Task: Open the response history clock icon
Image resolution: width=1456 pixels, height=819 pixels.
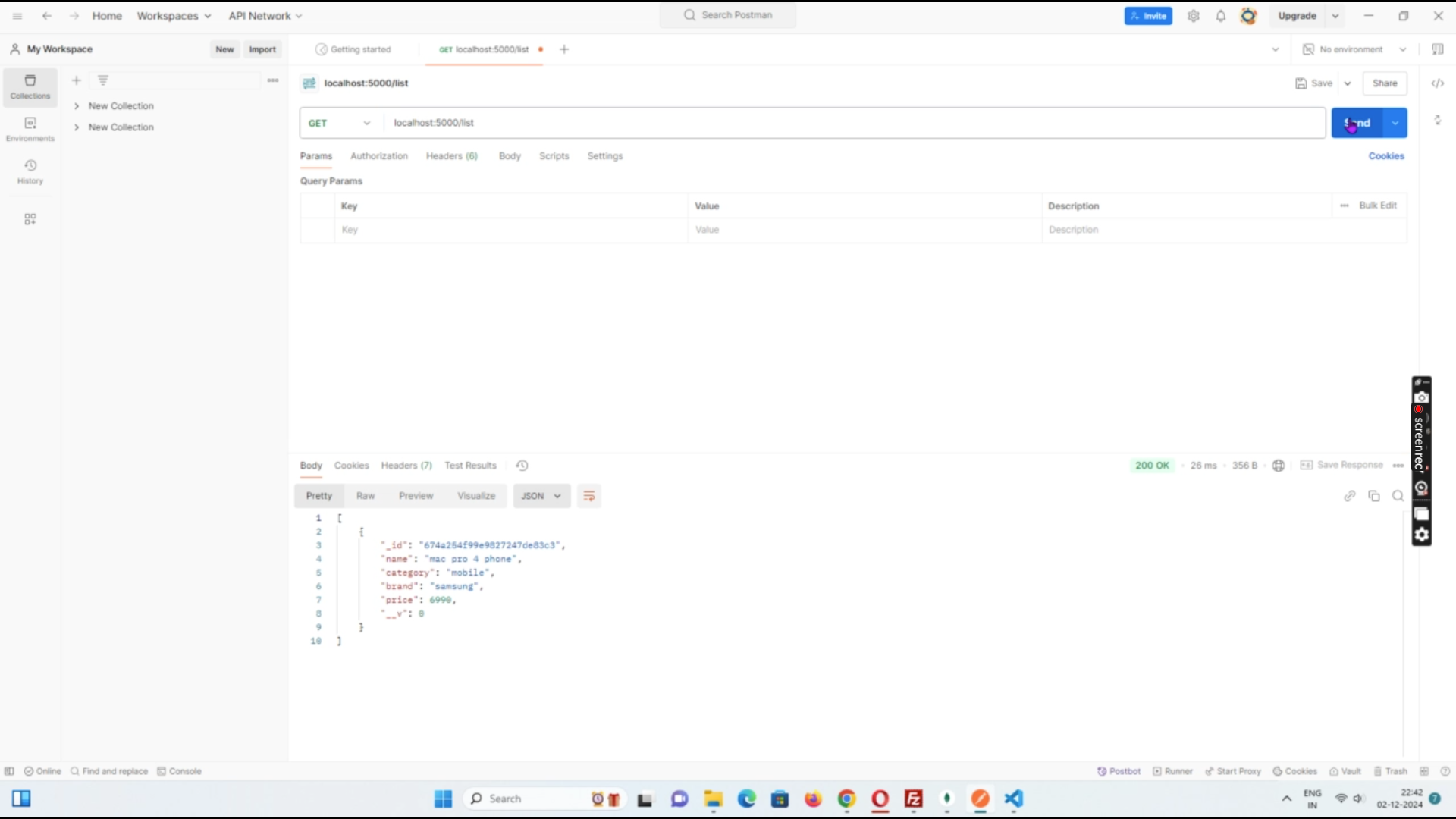Action: coord(522,466)
